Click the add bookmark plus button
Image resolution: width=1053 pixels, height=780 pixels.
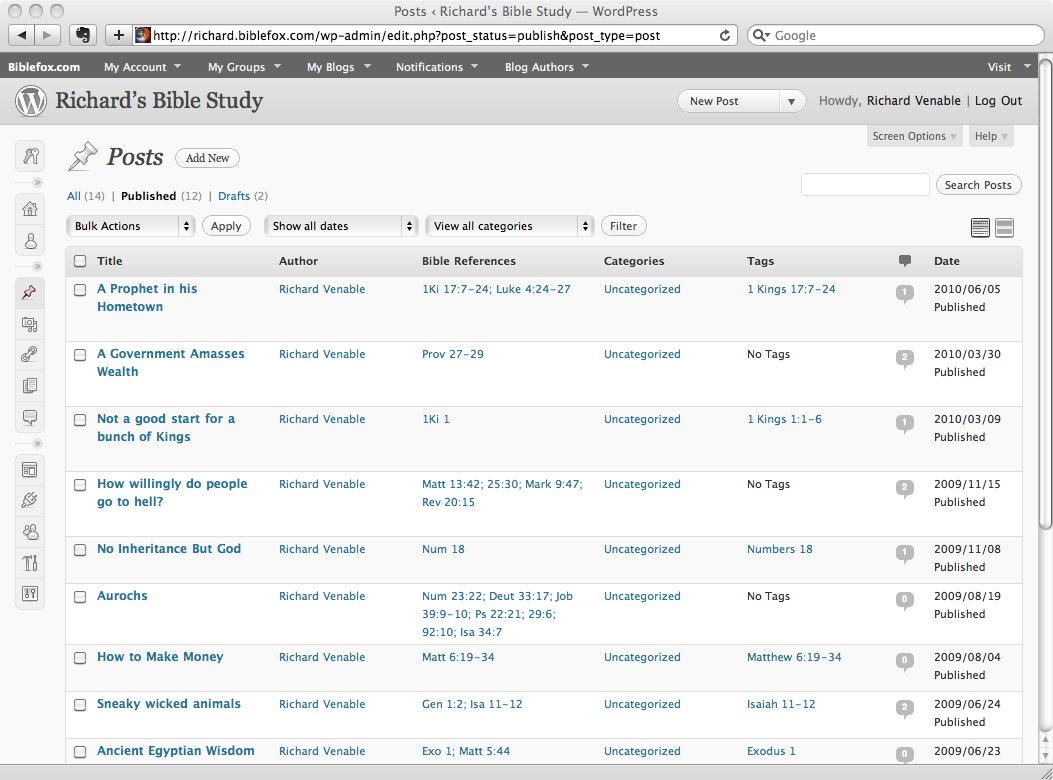[118, 35]
